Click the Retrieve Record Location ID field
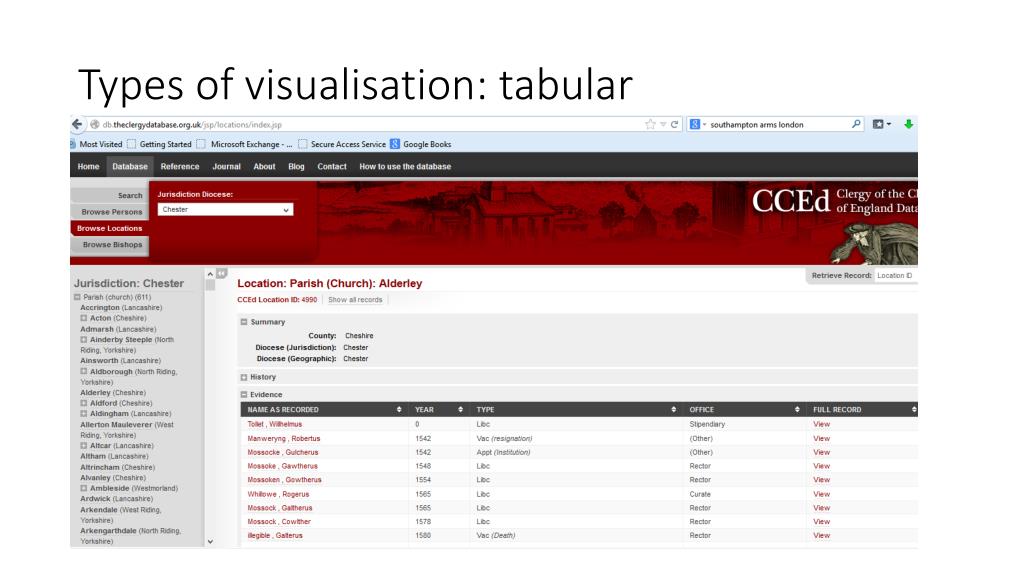The image size is (1024, 576). [895, 276]
